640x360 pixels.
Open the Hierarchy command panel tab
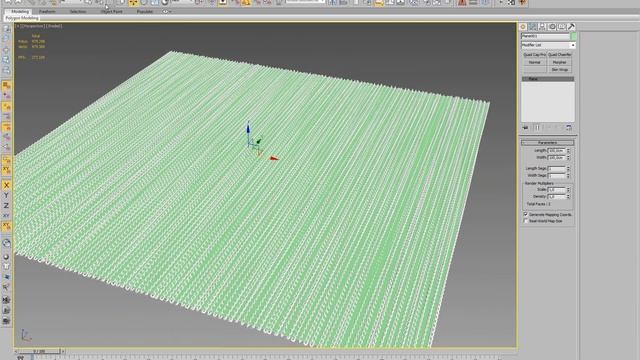(x=542, y=27)
